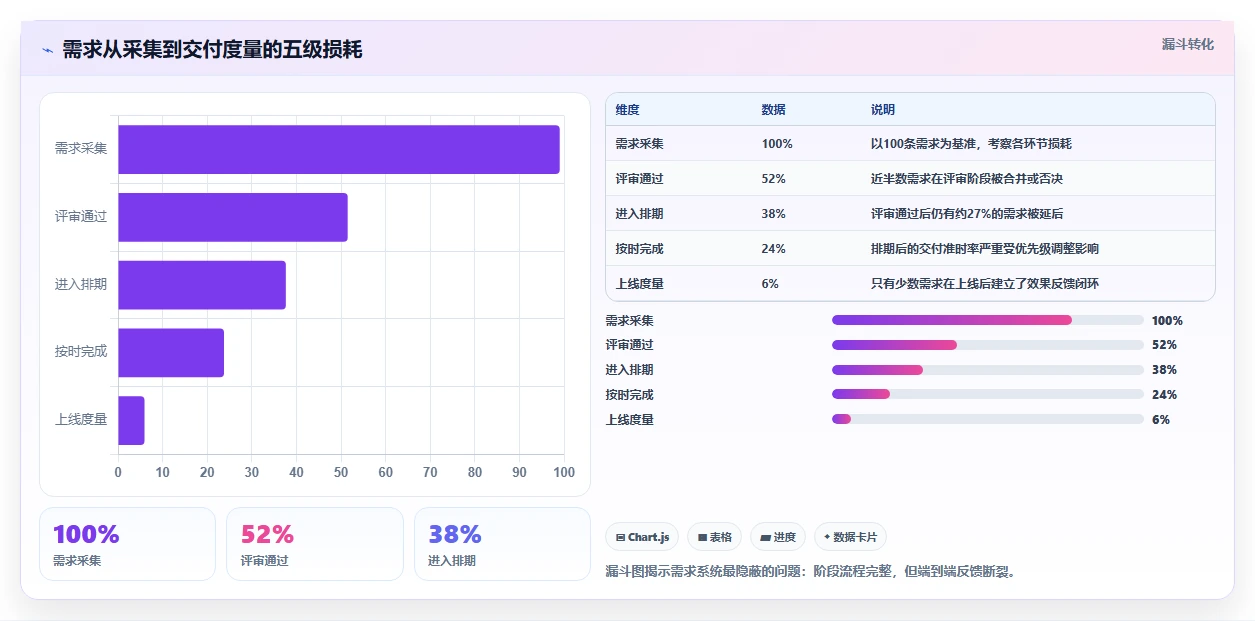Image resolution: width=1255 pixels, height=621 pixels.
Task: Click the 上线度量 cell in the table
Action: 640,284
